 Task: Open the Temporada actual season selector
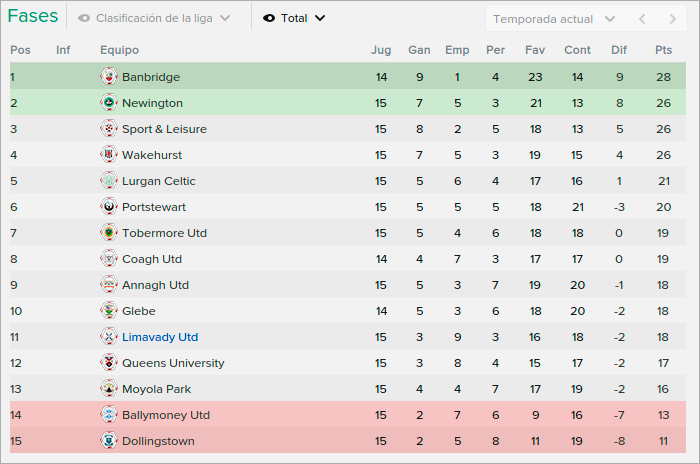(x=554, y=19)
